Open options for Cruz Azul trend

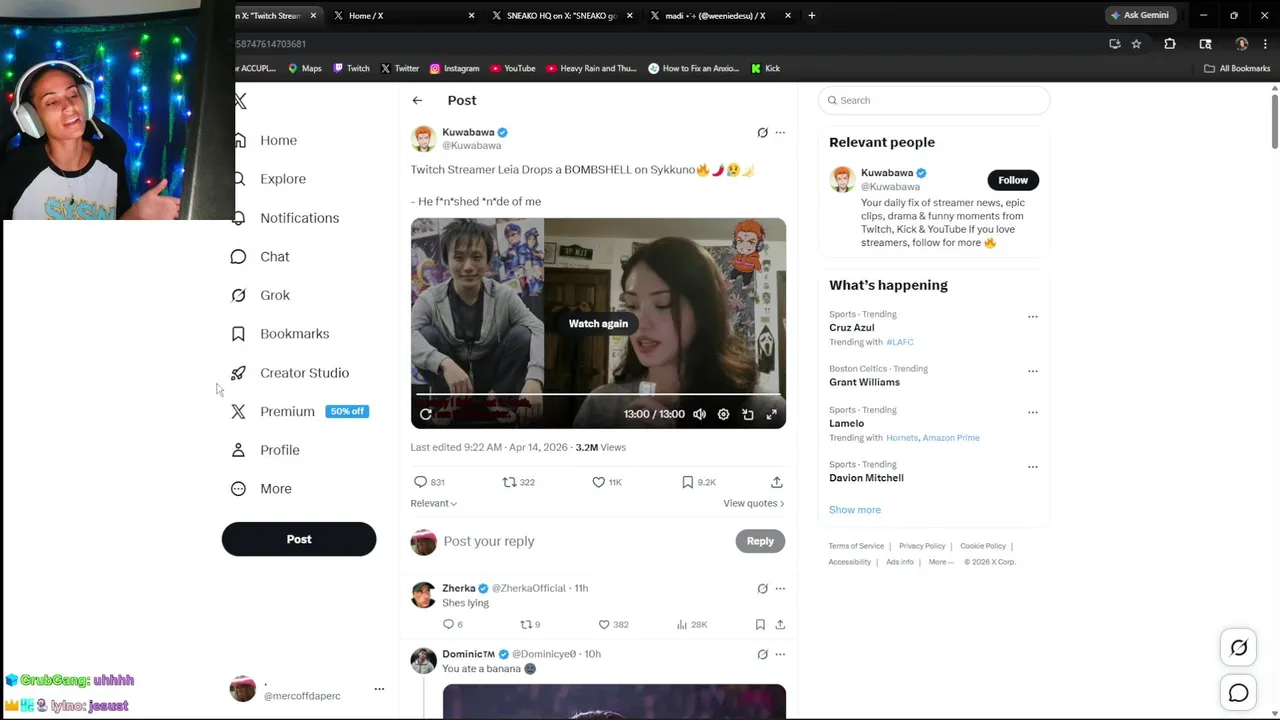pyautogui.click(x=1033, y=317)
